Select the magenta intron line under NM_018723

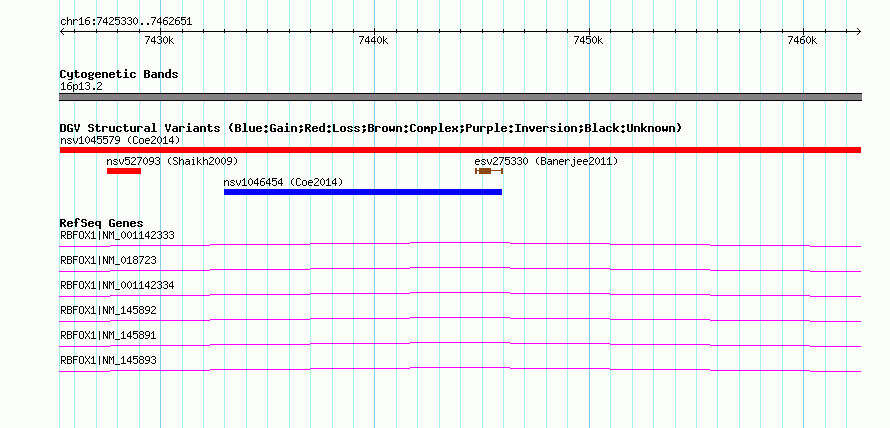click(460, 269)
